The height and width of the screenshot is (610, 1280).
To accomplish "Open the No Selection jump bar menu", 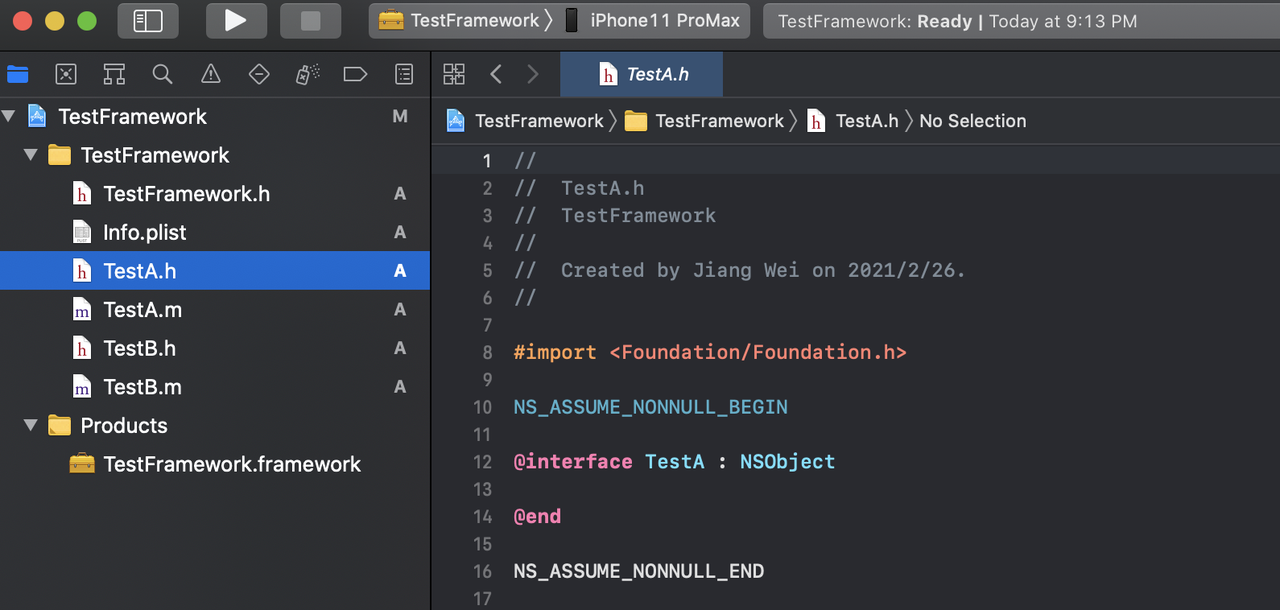I will [972, 121].
